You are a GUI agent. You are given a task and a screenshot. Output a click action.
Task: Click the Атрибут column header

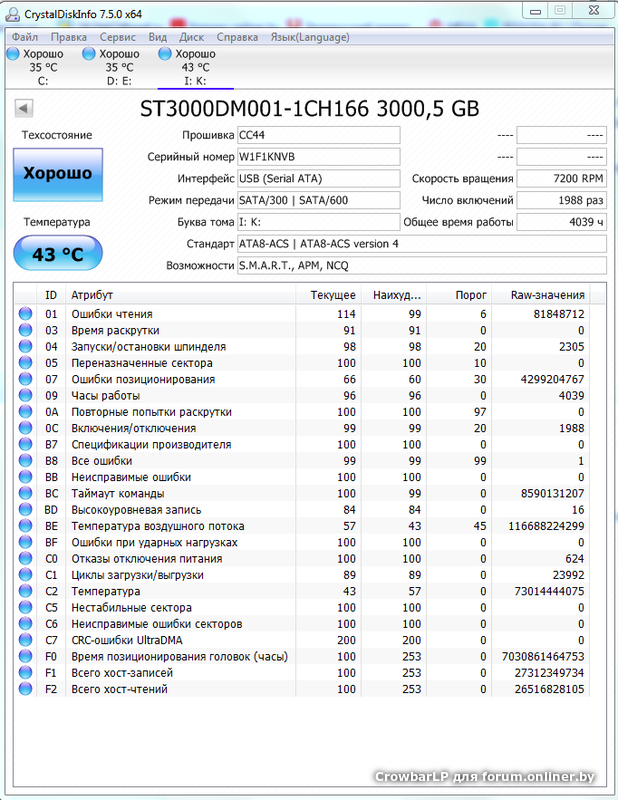(x=181, y=295)
